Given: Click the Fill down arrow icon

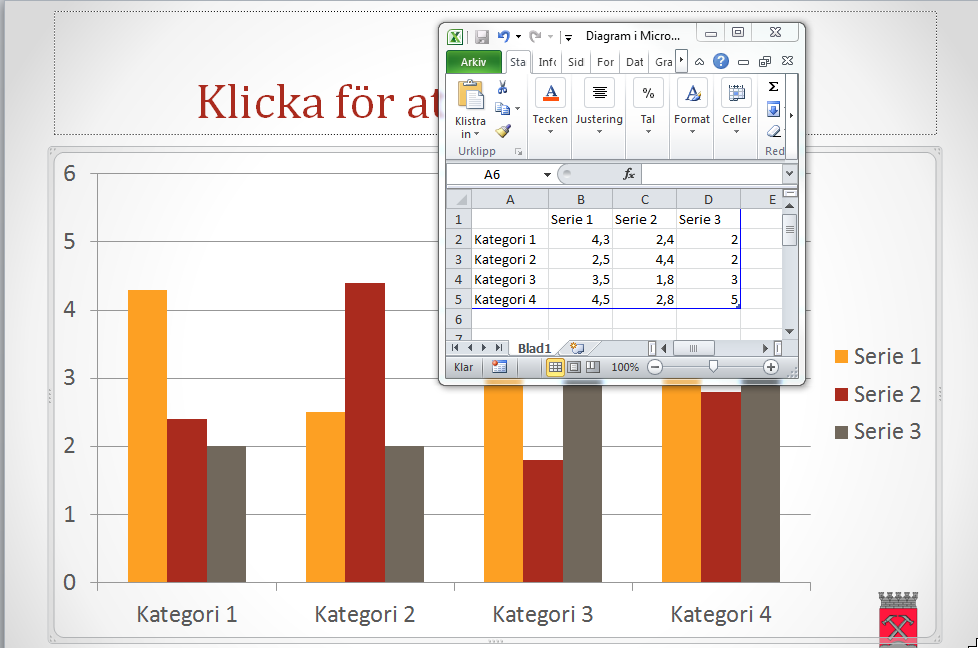Looking at the screenshot, I should click(x=773, y=109).
